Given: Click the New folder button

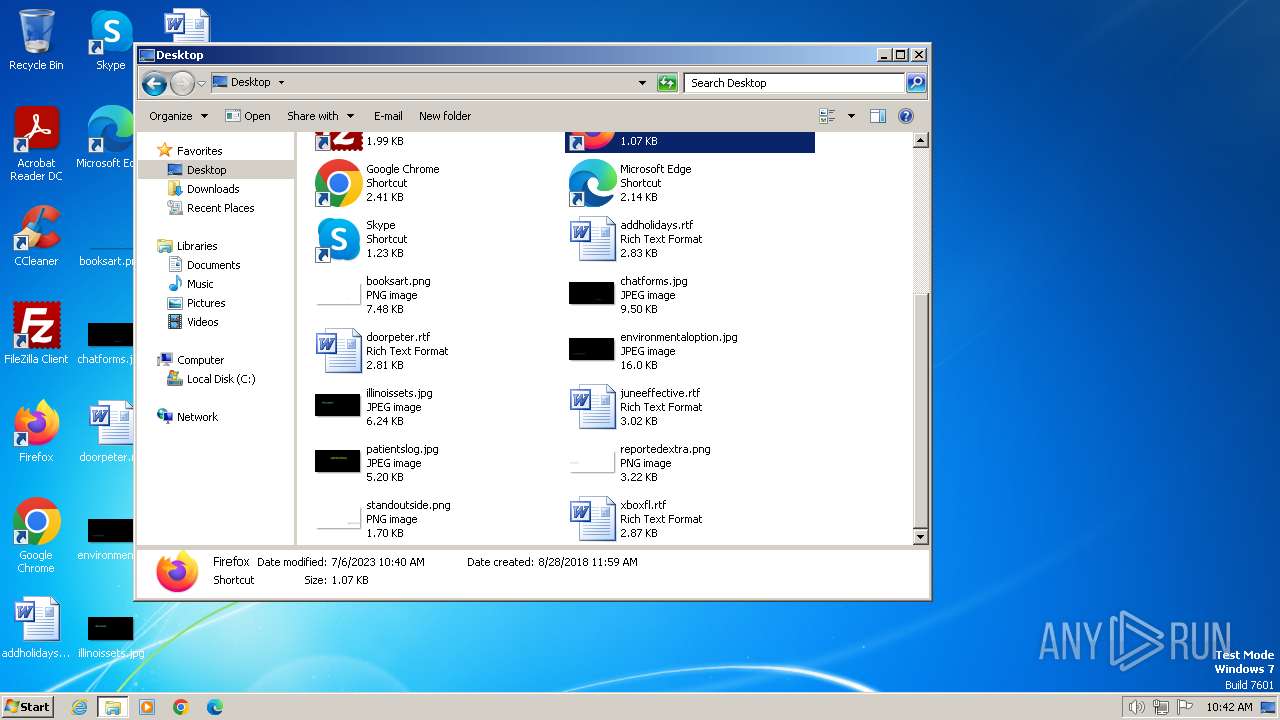Looking at the screenshot, I should [x=445, y=116].
